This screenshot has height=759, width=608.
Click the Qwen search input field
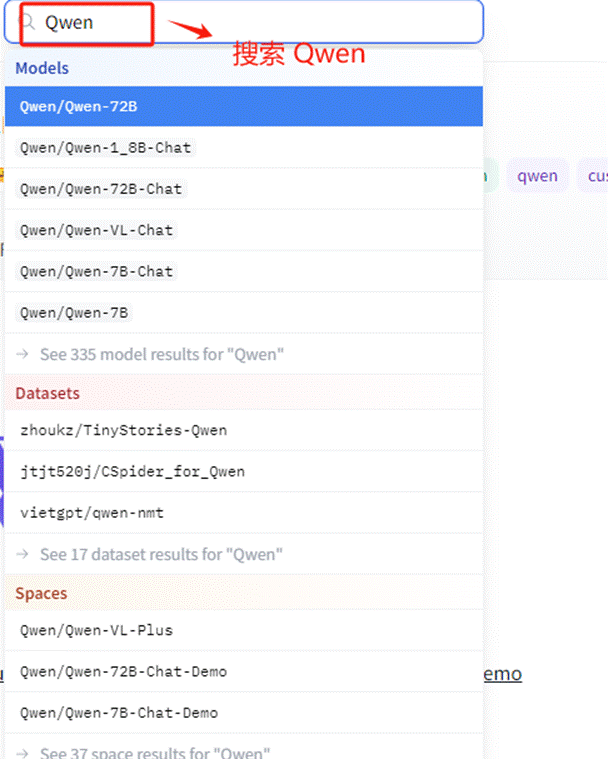point(250,22)
